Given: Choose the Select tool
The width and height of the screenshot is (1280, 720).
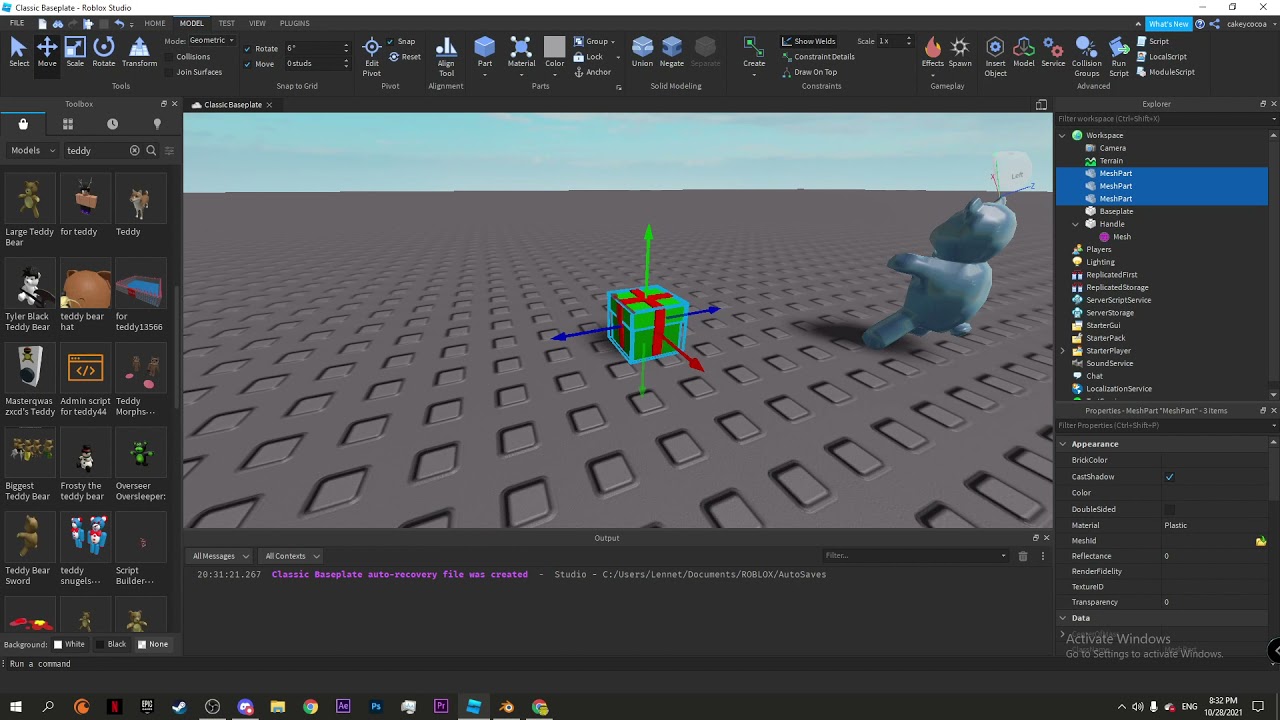Looking at the screenshot, I should 18,52.
